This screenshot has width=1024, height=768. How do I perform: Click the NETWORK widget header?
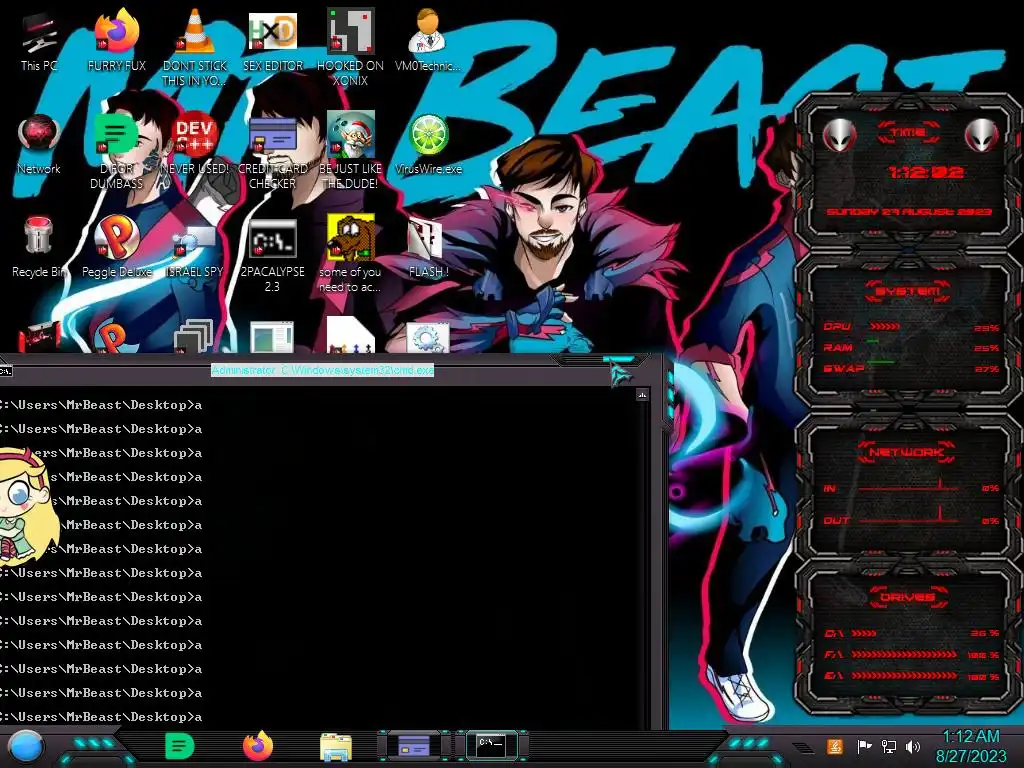[x=906, y=452]
